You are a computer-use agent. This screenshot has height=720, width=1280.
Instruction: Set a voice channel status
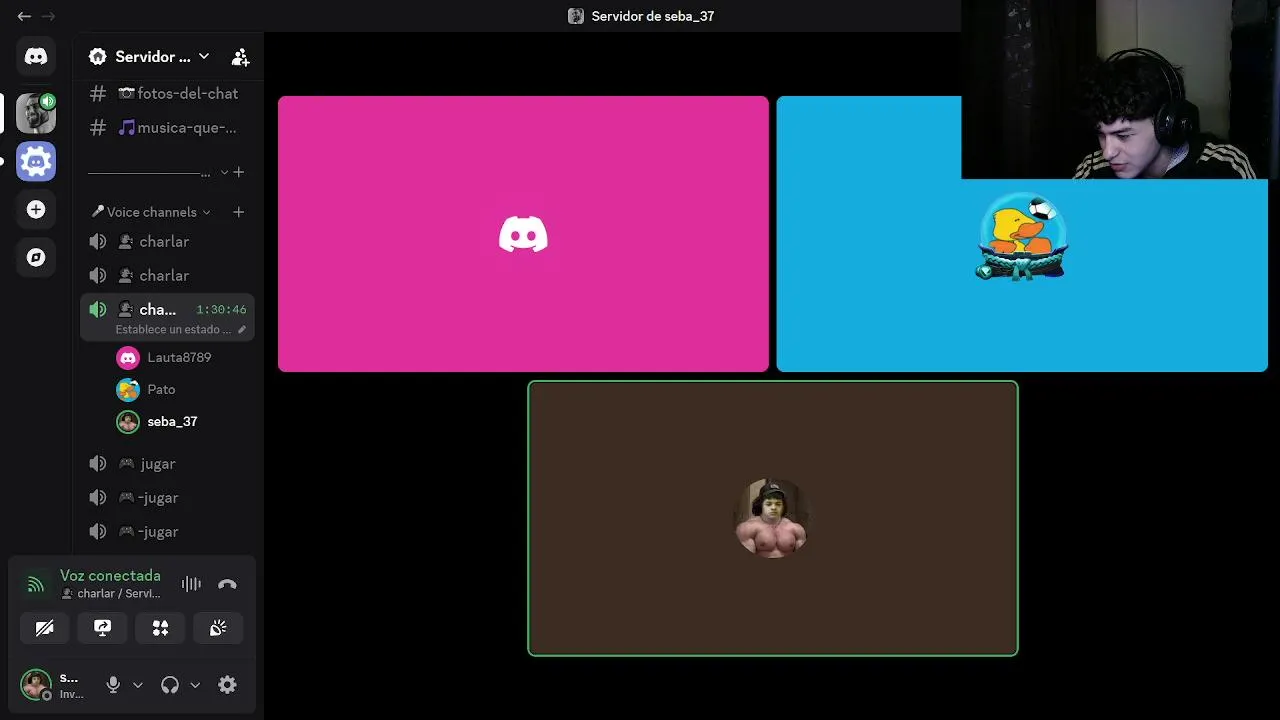(180, 330)
